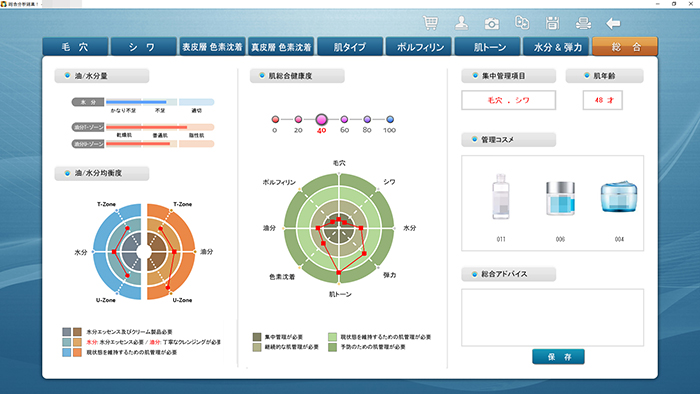Image resolution: width=700 pixels, height=394 pixels.
Task: Click the 水分 moisture level bar
Action: 160,102
